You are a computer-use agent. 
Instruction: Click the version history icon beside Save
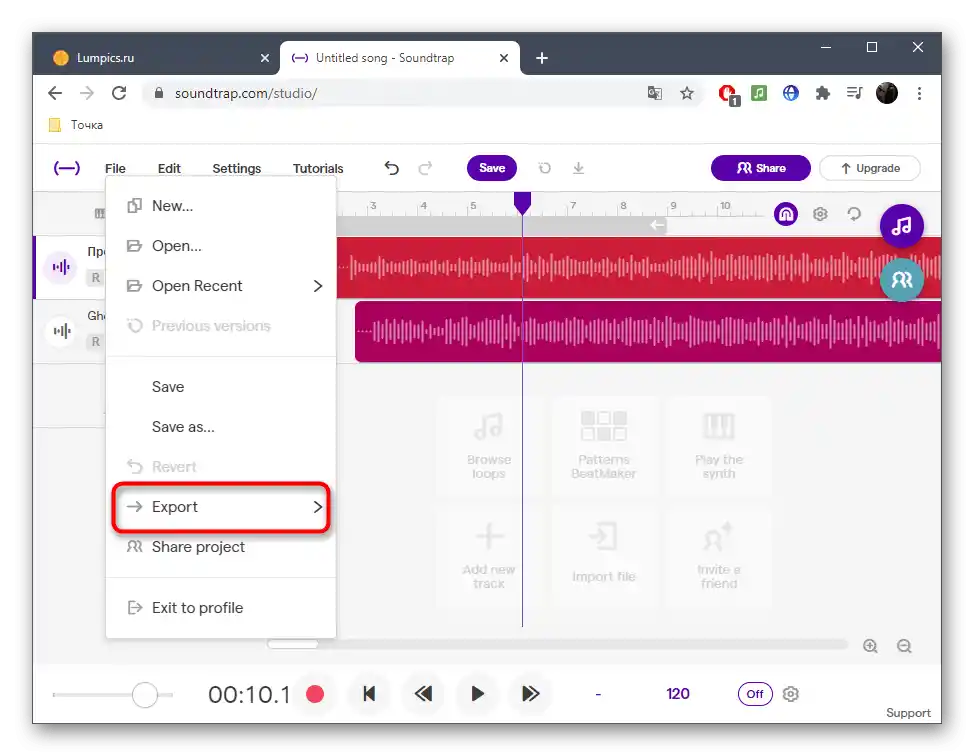(x=545, y=168)
